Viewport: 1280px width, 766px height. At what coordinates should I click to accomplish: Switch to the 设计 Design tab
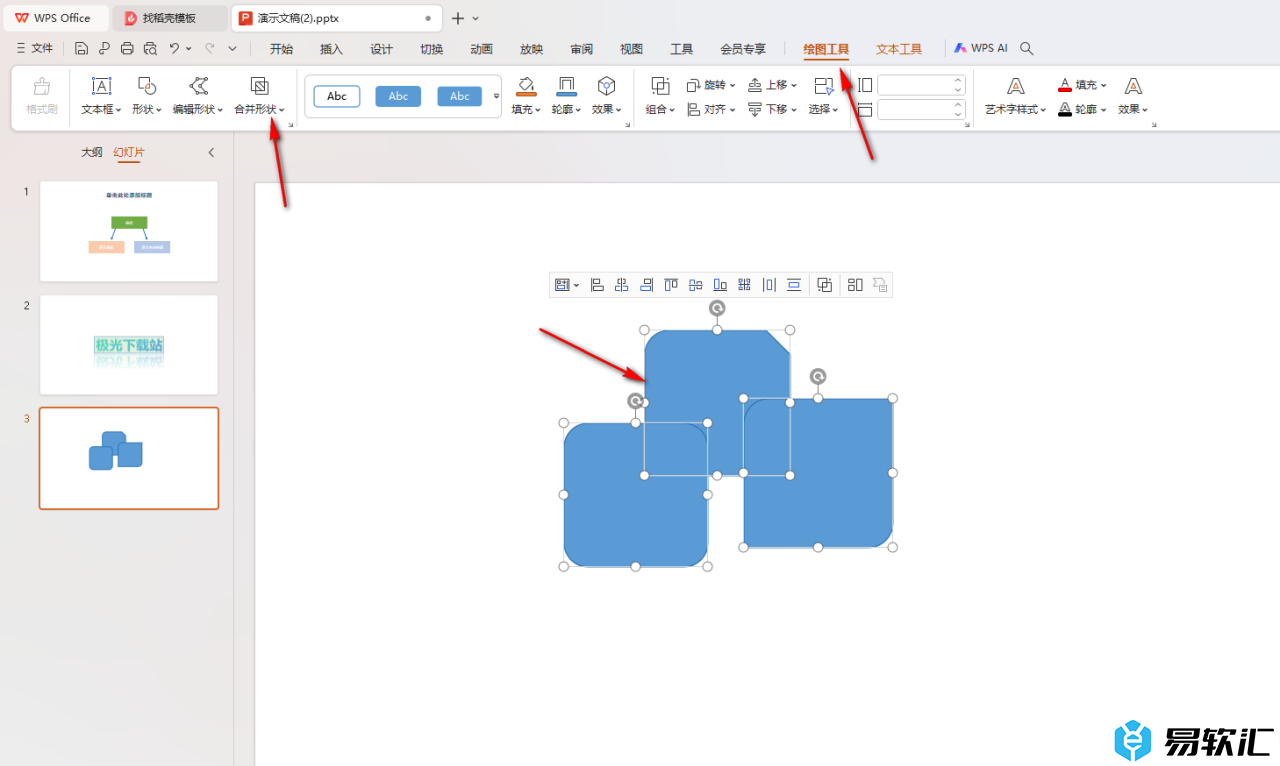(381, 49)
